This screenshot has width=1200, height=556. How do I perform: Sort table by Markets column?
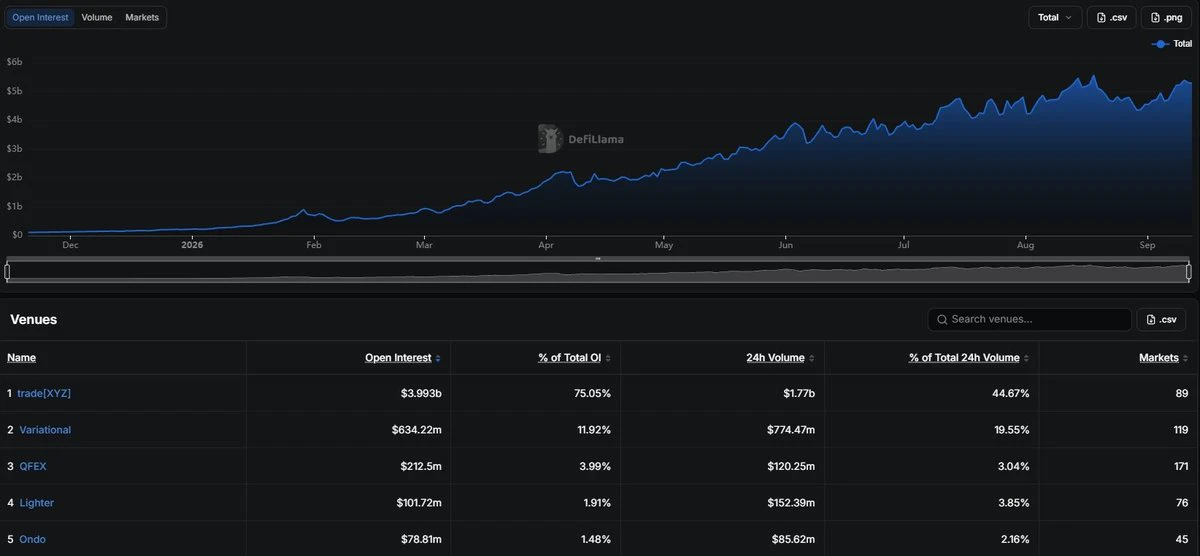click(1159, 357)
